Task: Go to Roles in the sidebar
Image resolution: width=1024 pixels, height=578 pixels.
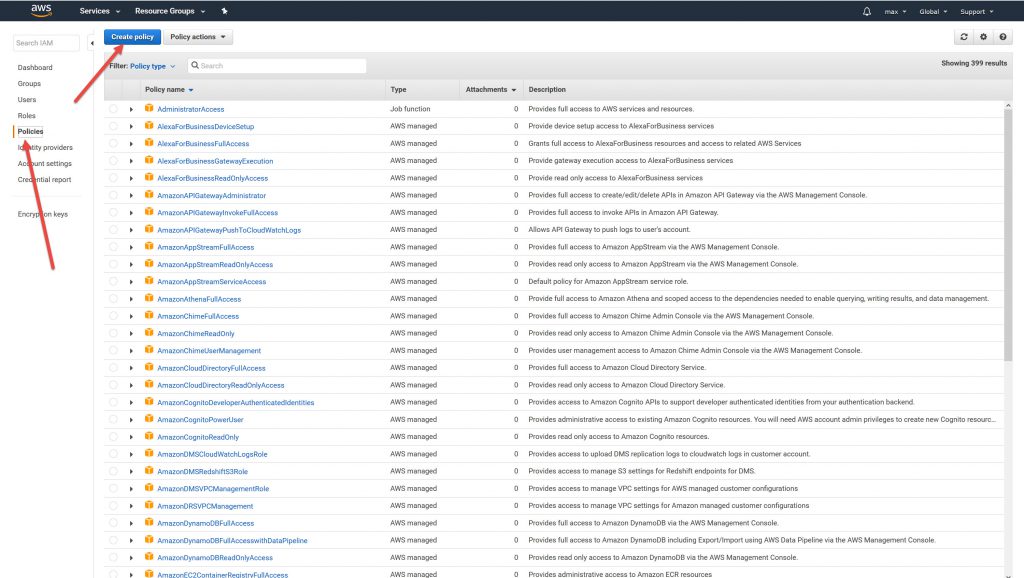Action: pos(26,116)
